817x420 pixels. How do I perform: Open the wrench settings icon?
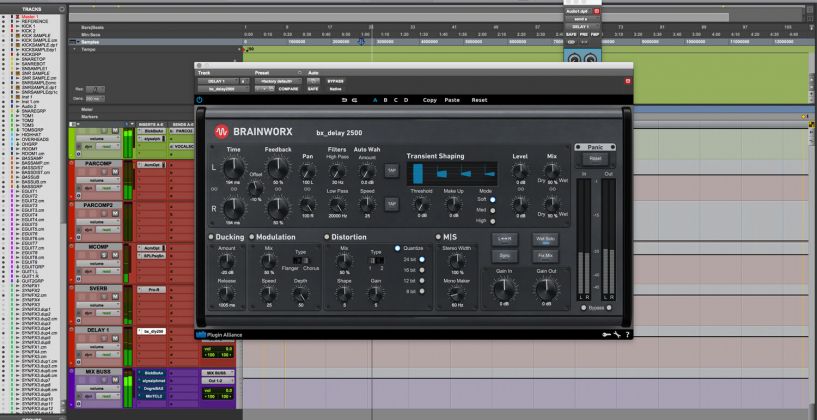[x=617, y=335]
